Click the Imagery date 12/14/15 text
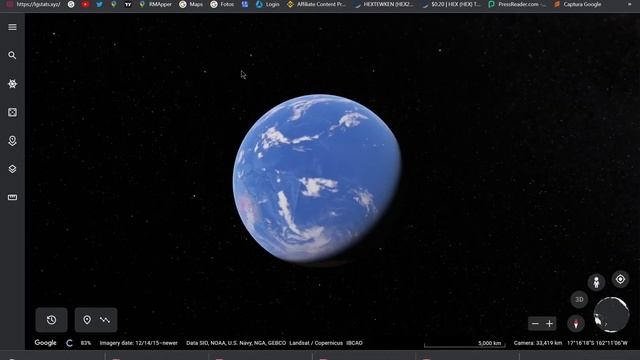The width and height of the screenshot is (640, 360). click(x=139, y=343)
